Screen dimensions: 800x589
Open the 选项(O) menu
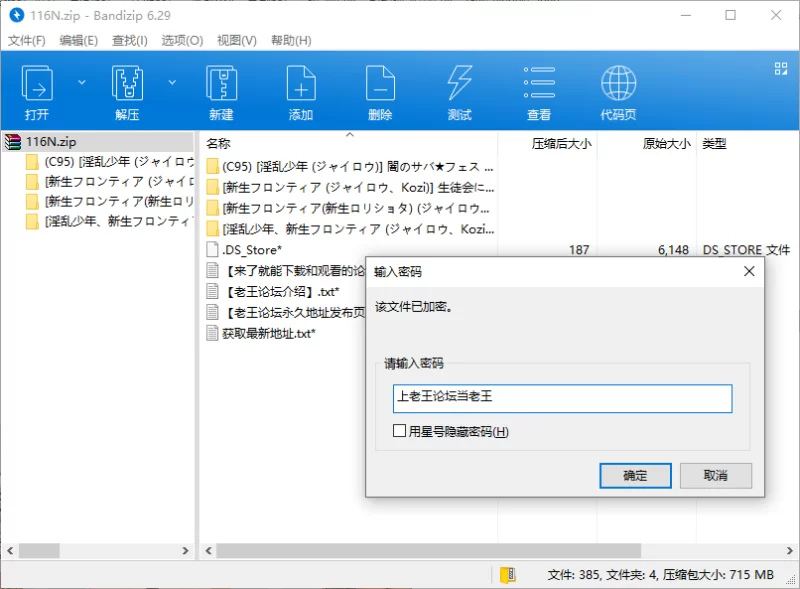tap(182, 40)
